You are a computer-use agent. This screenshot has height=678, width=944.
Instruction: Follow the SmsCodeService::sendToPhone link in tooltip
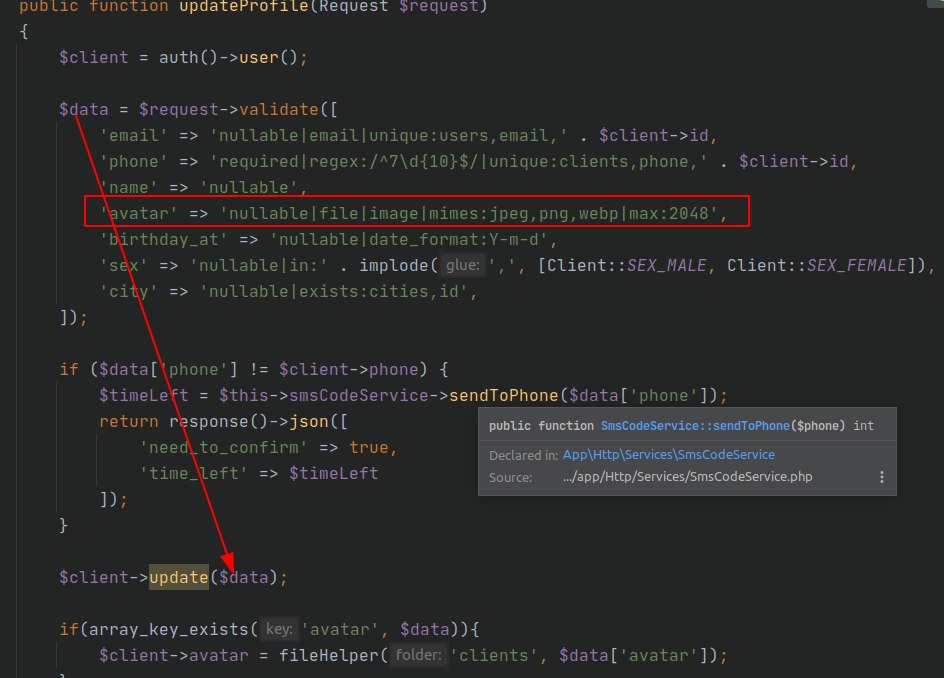(x=695, y=426)
